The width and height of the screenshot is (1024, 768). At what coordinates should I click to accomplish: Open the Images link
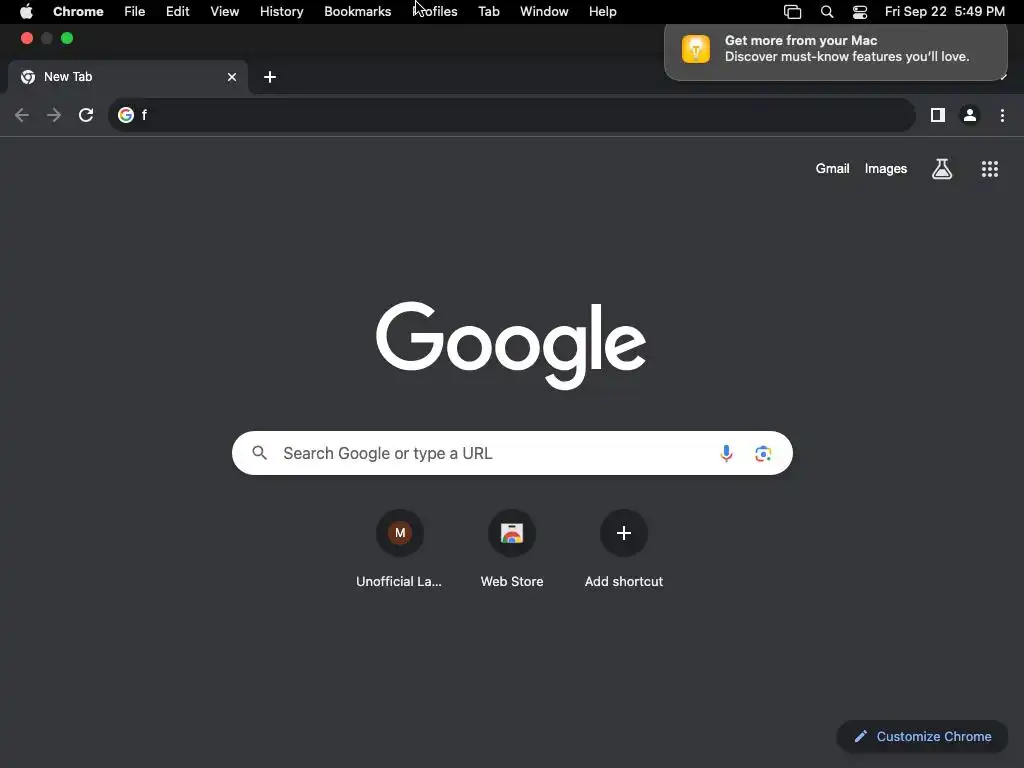point(886,168)
